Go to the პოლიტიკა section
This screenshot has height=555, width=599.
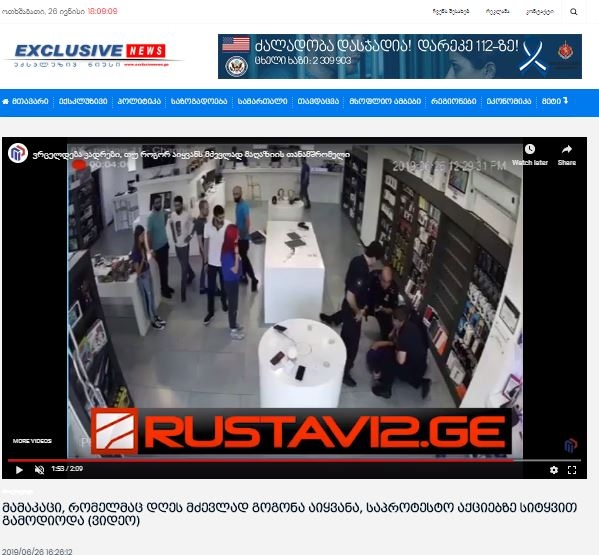pyautogui.click(x=139, y=102)
